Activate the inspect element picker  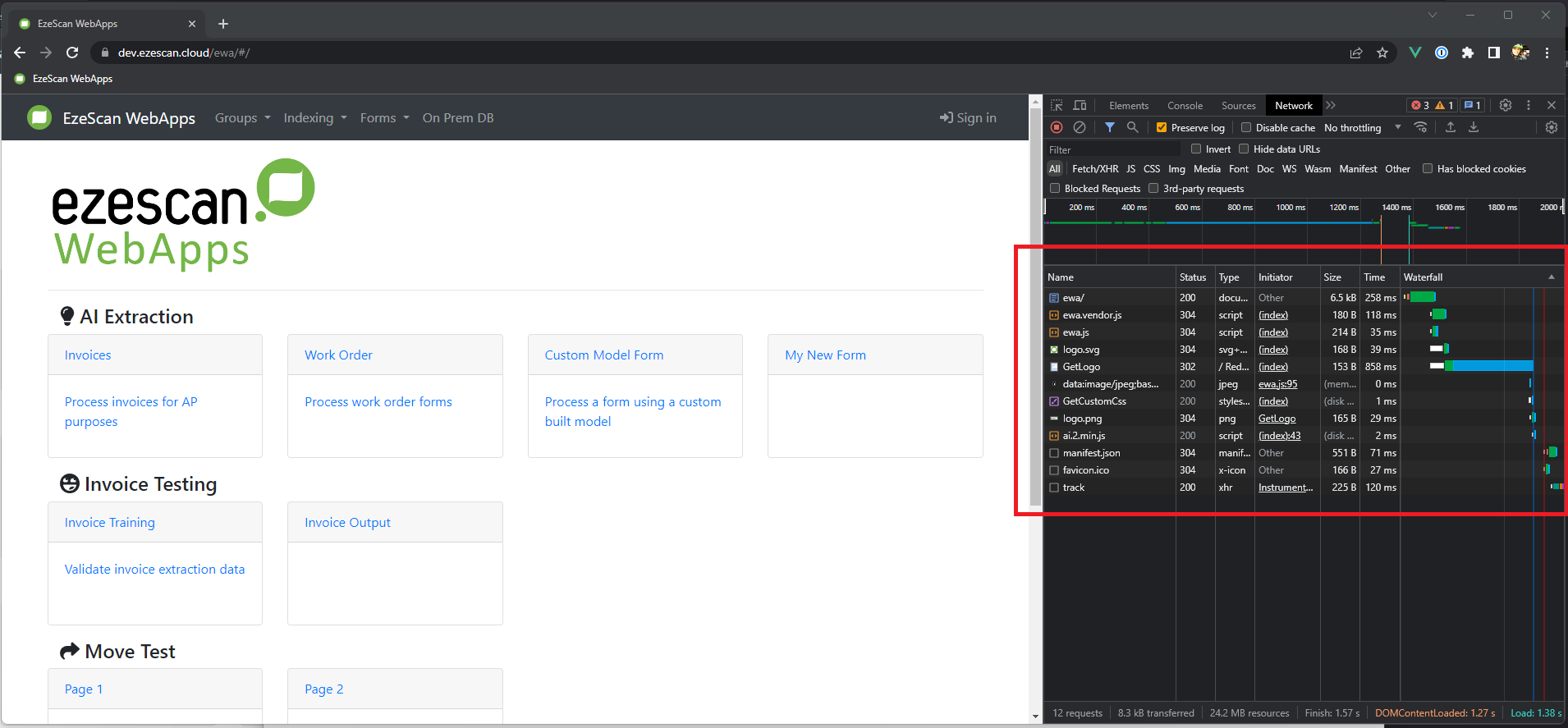(1057, 105)
